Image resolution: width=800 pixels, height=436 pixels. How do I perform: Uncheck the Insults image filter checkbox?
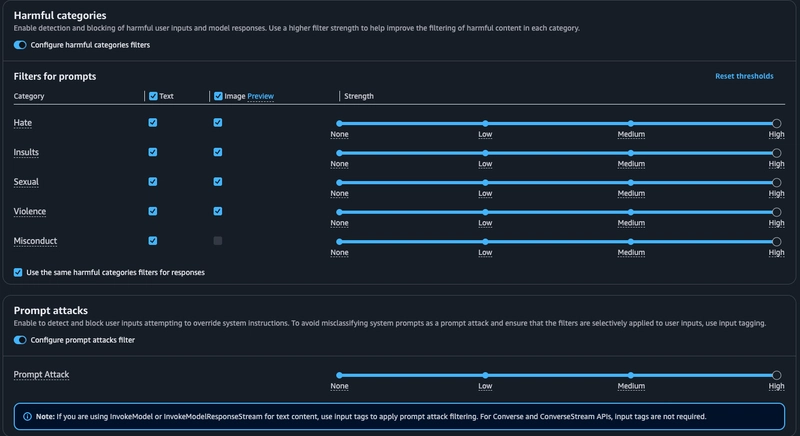pyautogui.click(x=217, y=152)
